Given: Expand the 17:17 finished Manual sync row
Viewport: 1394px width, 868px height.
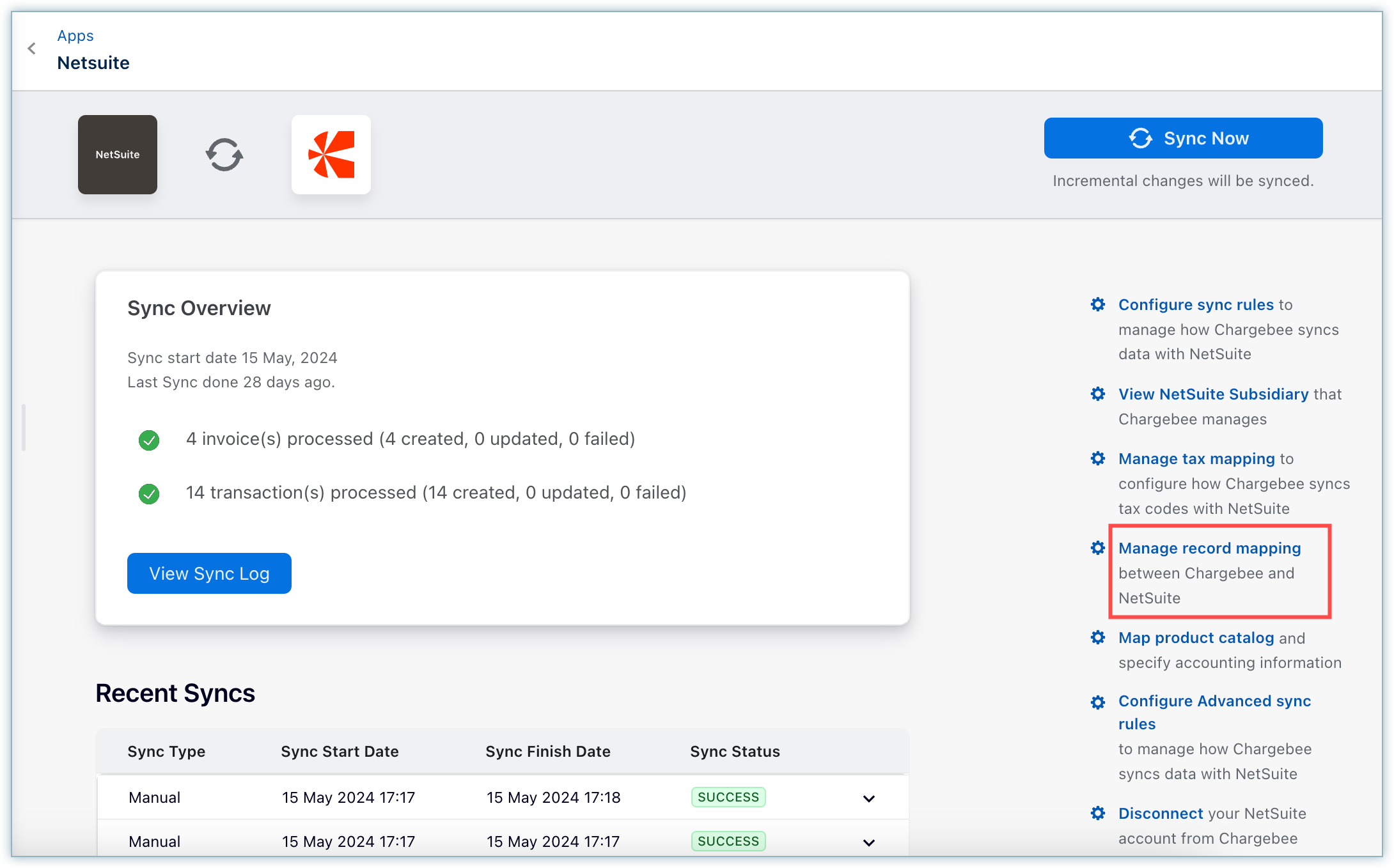Looking at the screenshot, I should pos(868,842).
